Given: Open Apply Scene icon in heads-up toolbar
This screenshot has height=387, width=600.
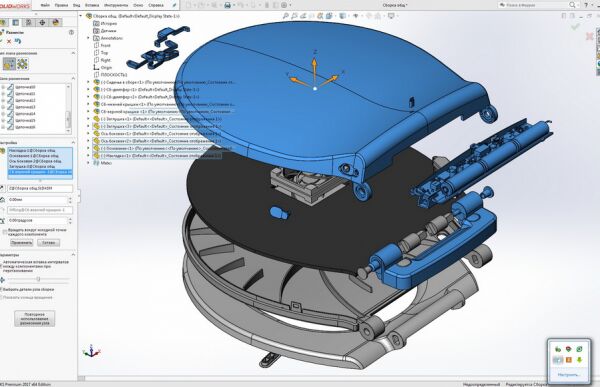Looking at the screenshot, I should click(378, 16).
